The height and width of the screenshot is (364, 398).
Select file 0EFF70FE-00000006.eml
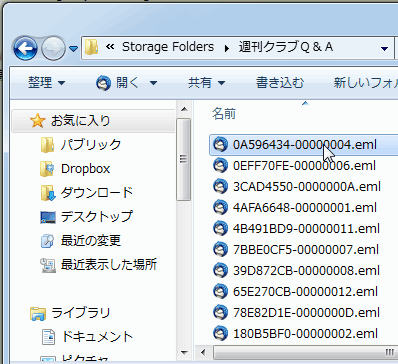(x=304, y=166)
